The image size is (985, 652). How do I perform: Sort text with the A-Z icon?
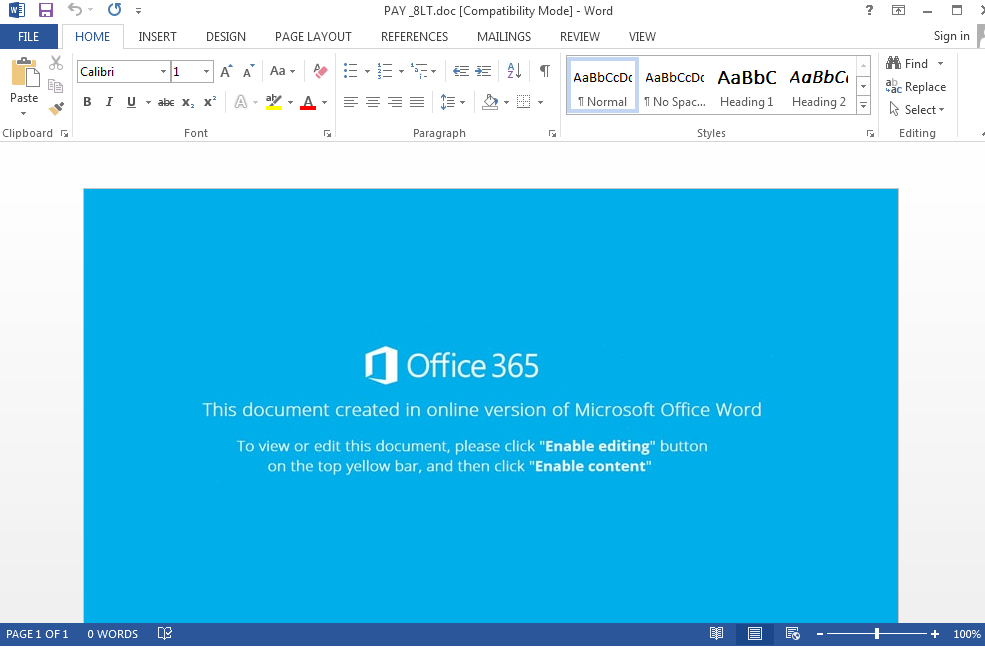(514, 70)
